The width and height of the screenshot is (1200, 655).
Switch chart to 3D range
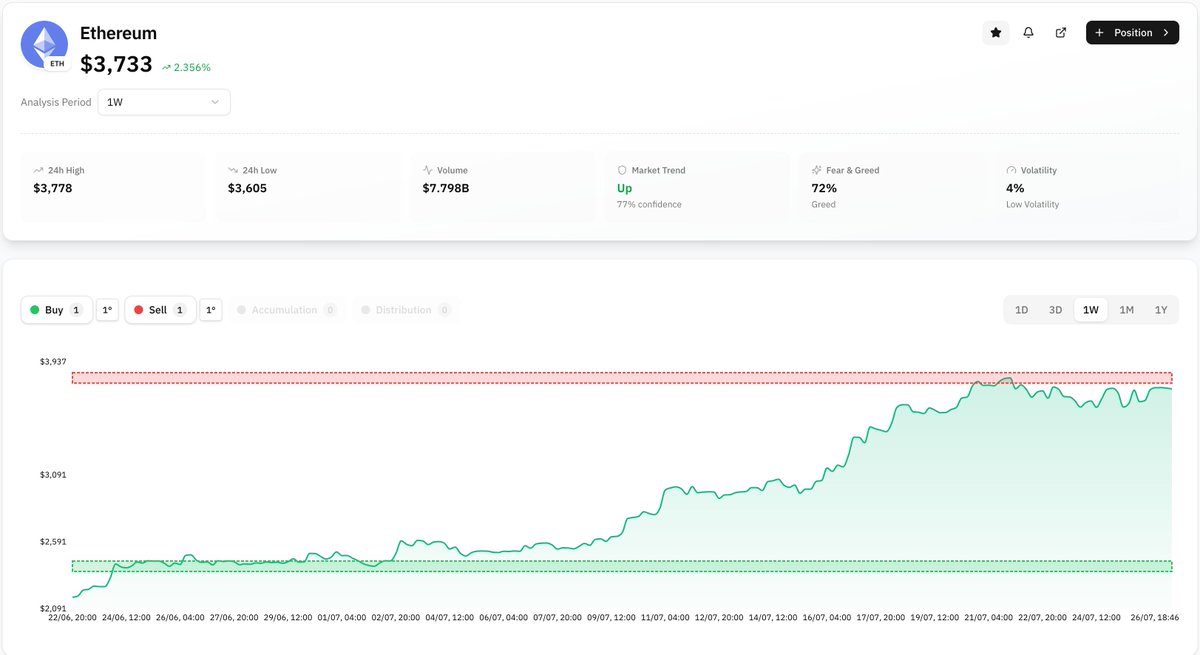coord(1055,310)
